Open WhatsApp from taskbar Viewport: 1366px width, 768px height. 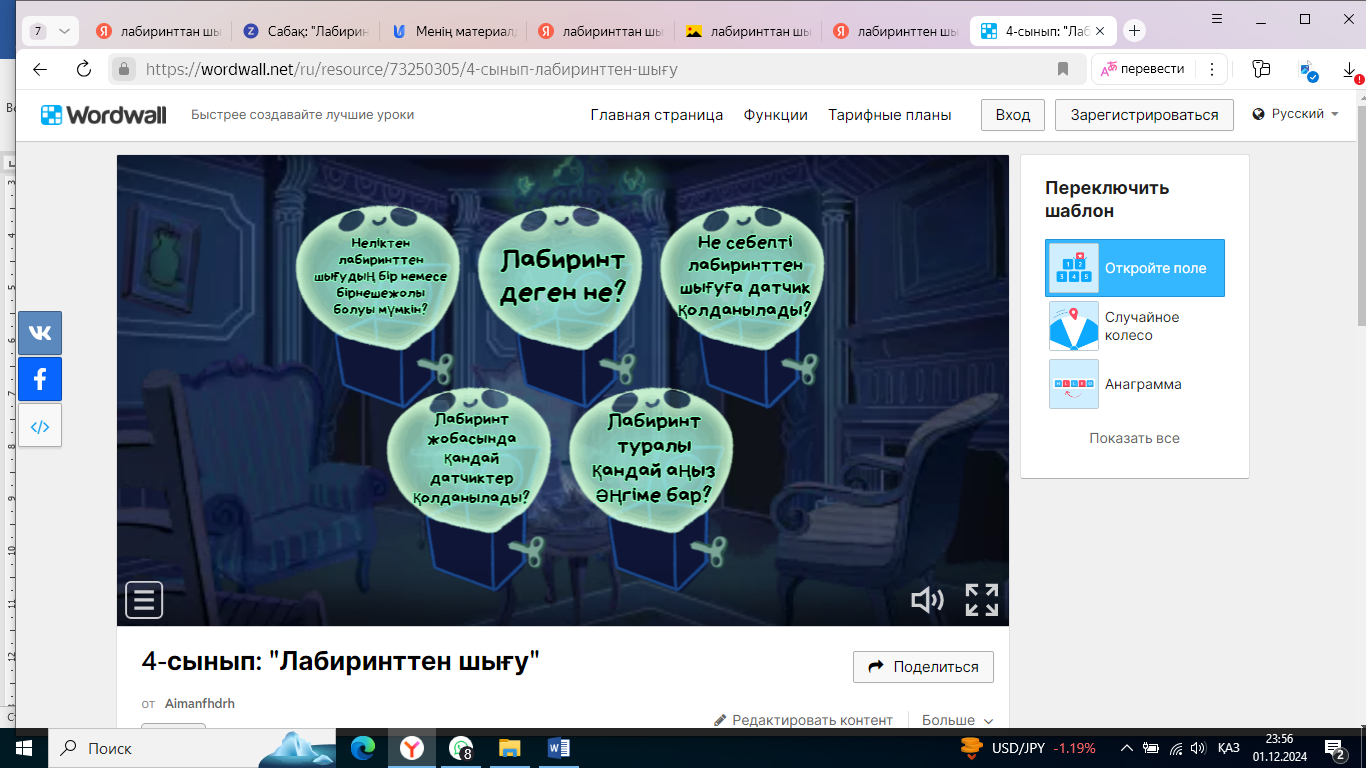(461, 748)
